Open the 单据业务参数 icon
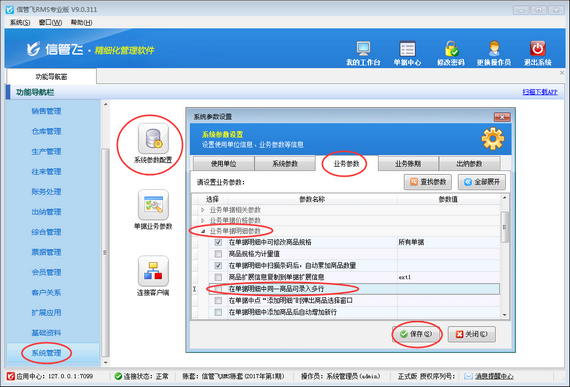Viewport: 570px width, 387px height. (153, 205)
